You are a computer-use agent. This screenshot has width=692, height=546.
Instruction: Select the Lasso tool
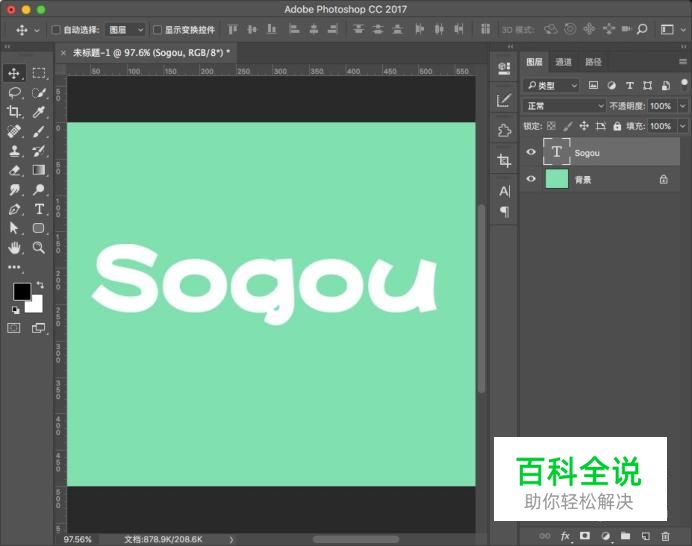pyautogui.click(x=15, y=92)
